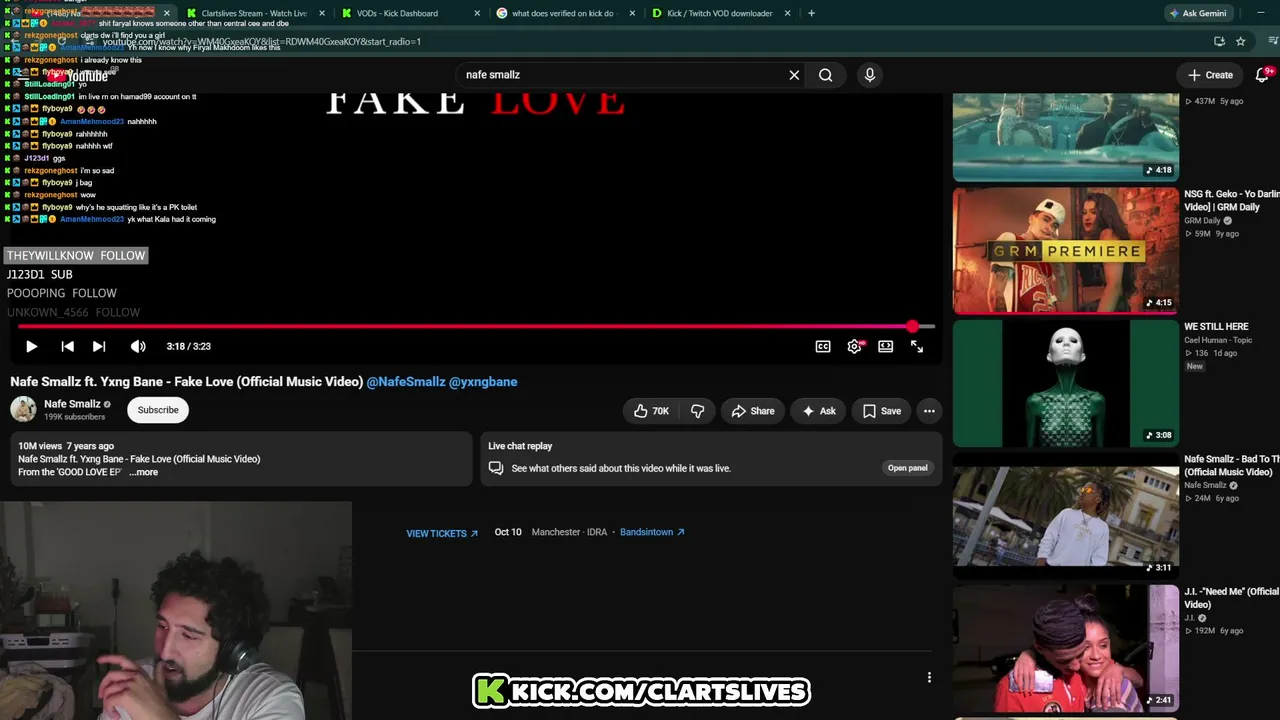Open the GRM Daily channel name
The height and width of the screenshot is (720, 1280).
click(x=1202, y=221)
